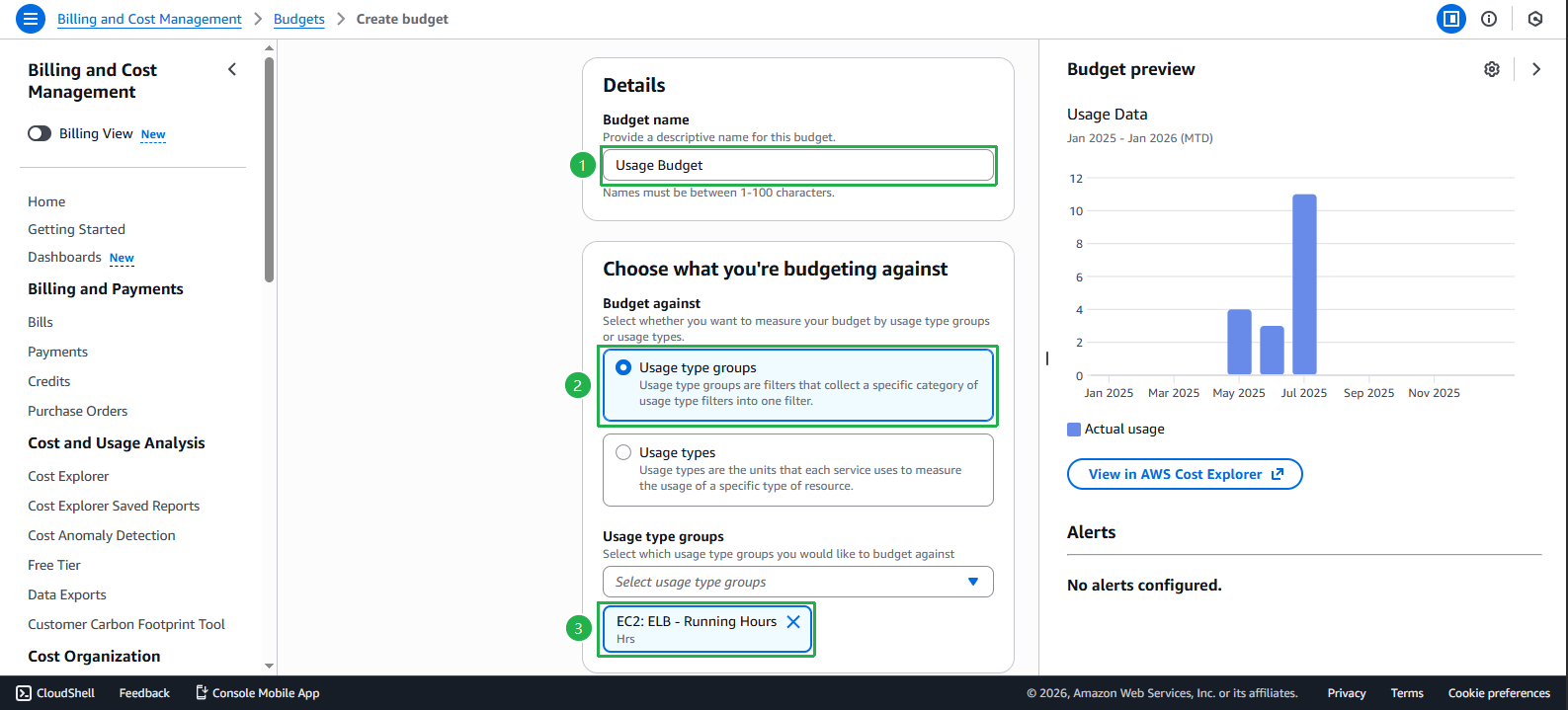Click the external link icon in Cost Explorer button
1568x710 pixels.
tap(1278, 474)
